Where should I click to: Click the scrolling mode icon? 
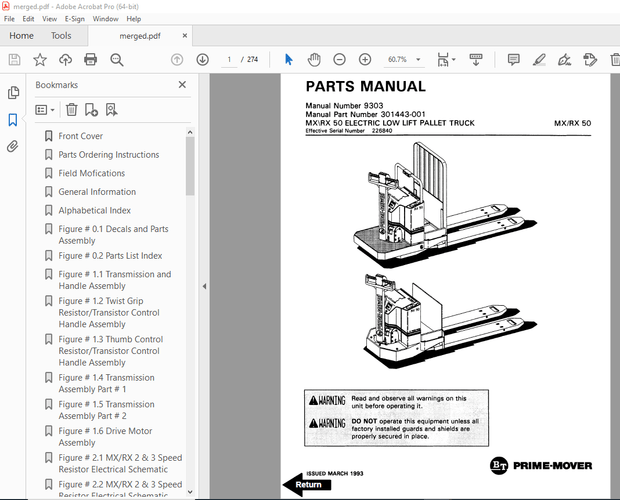coord(476,60)
